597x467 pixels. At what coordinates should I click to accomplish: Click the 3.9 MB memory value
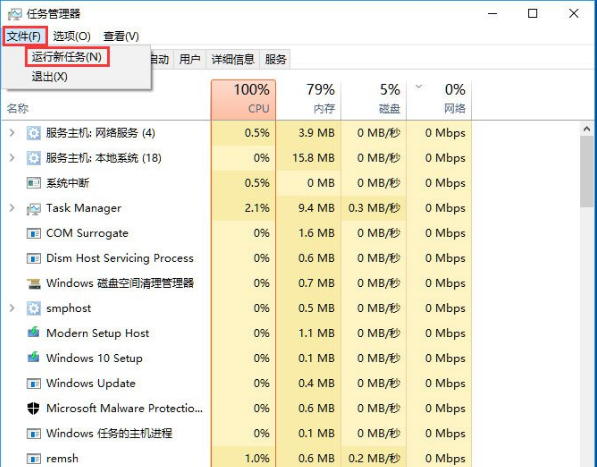316,133
